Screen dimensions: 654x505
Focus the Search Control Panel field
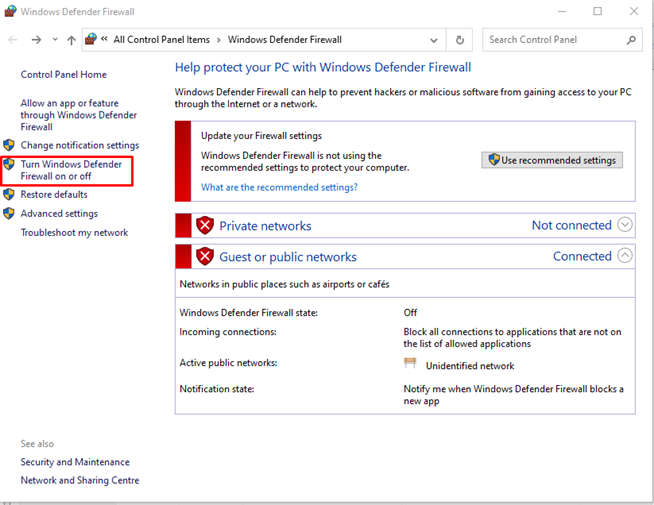[x=562, y=40]
